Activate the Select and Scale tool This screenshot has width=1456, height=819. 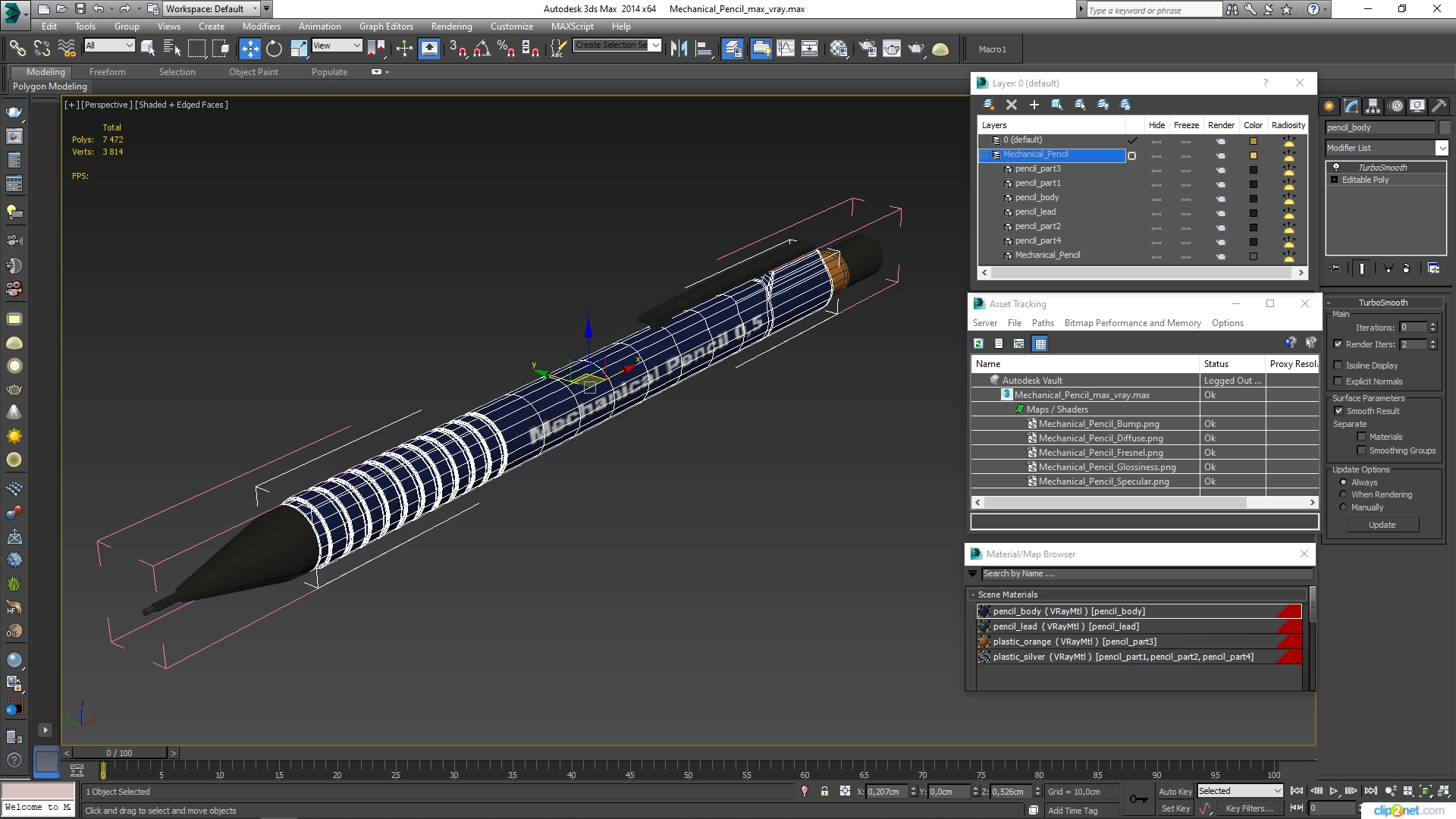pyautogui.click(x=299, y=49)
